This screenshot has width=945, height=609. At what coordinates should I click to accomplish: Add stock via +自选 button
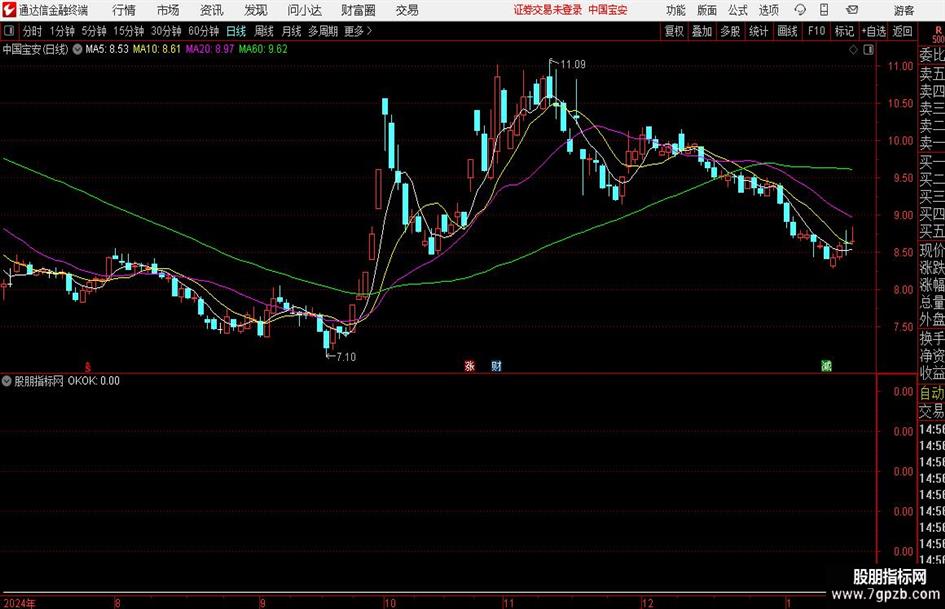(874, 31)
